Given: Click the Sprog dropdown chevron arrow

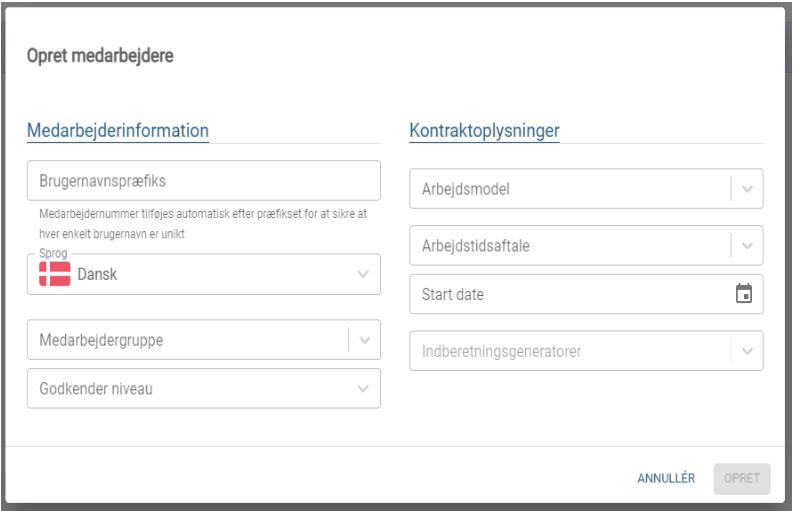Looking at the screenshot, I should (x=363, y=274).
